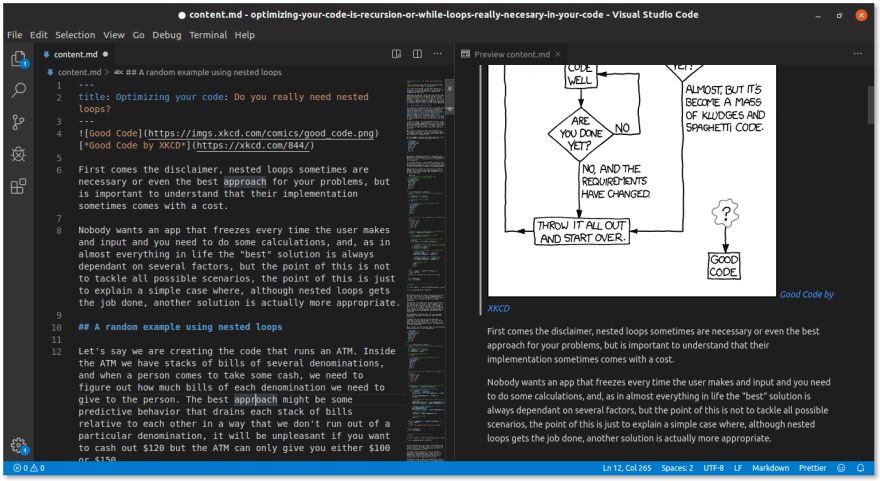Select encoding via UTF-8 status item
Viewport: 880px width, 481px height.
tap(713, 468)
